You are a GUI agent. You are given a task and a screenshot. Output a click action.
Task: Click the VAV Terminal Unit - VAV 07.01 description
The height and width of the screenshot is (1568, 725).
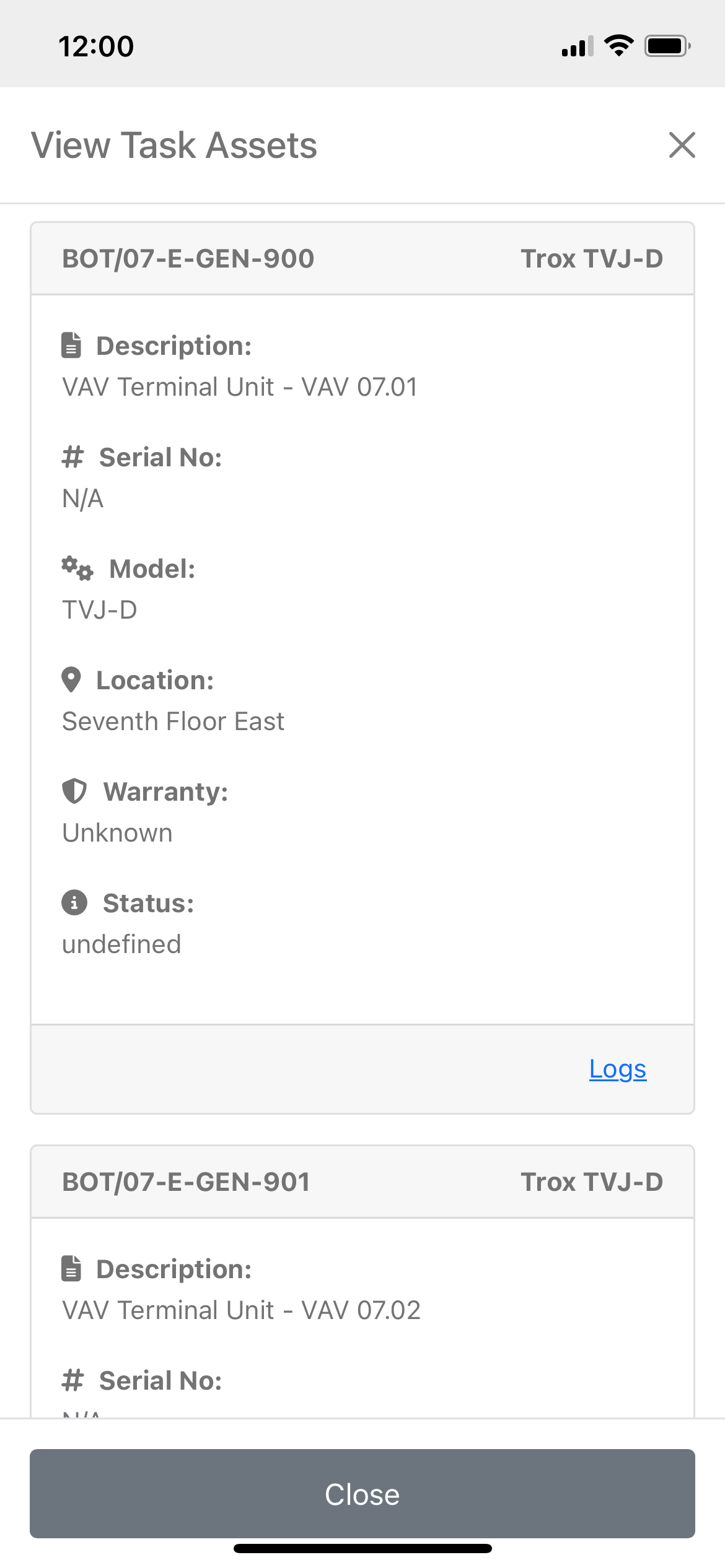[x=240, y=387]
